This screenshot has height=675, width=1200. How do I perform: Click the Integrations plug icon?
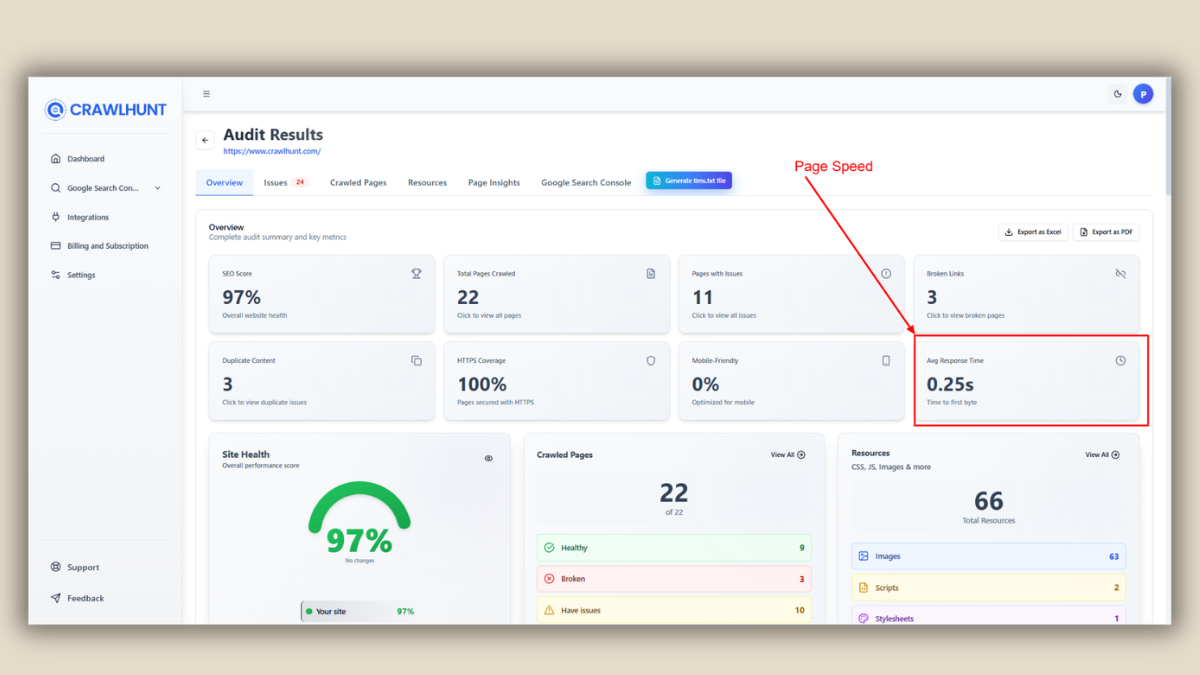[x=56, y=217]
